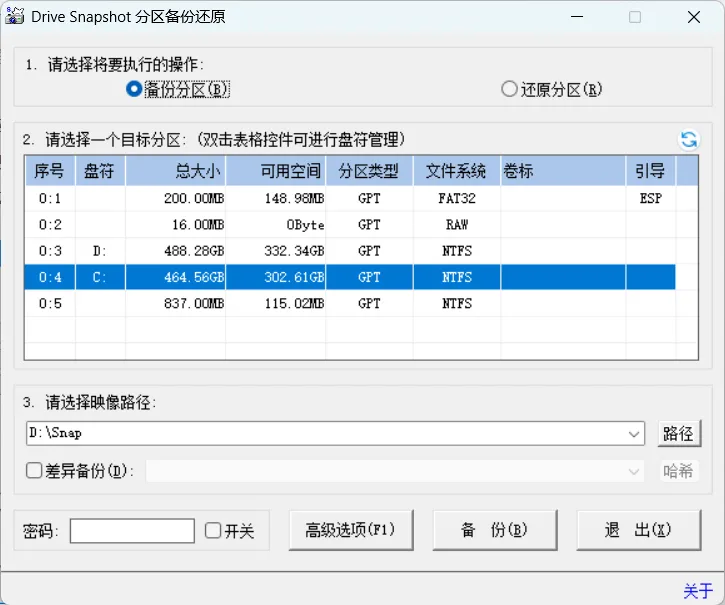Open 高级选项(F1) advanced options

click(350, 530)
